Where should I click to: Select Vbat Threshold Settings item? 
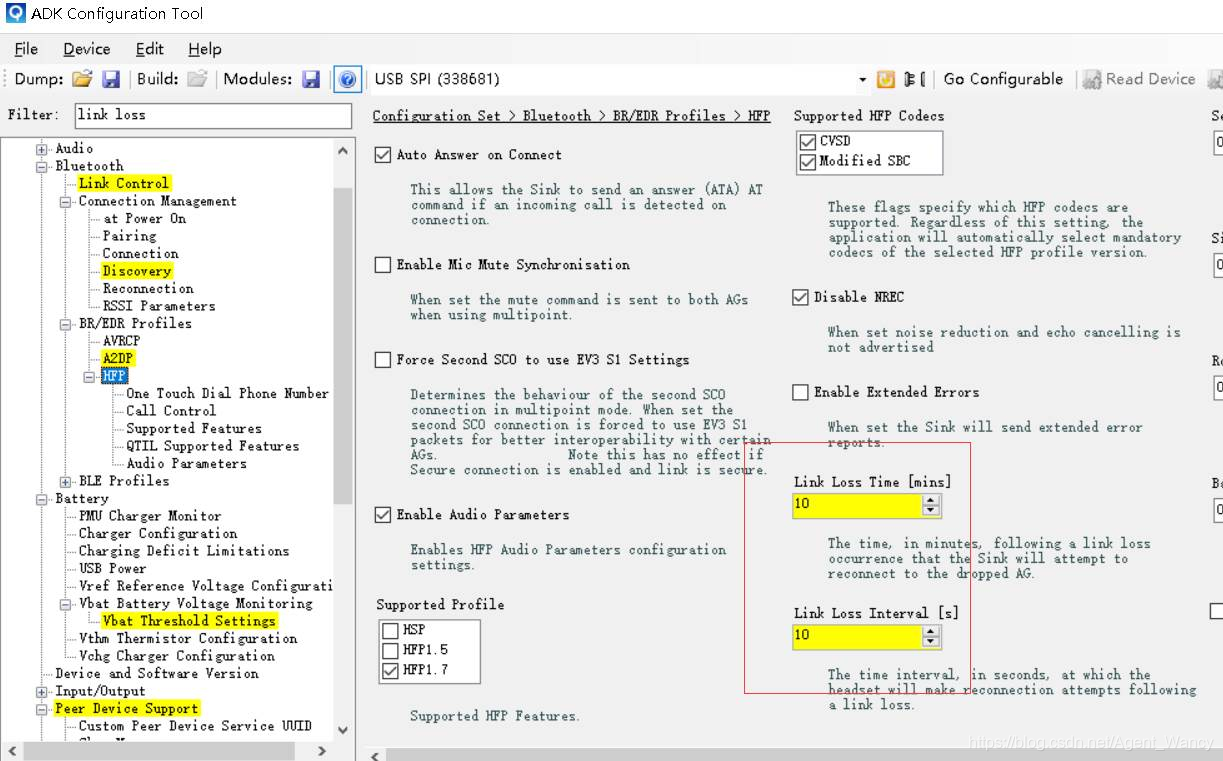189,621
